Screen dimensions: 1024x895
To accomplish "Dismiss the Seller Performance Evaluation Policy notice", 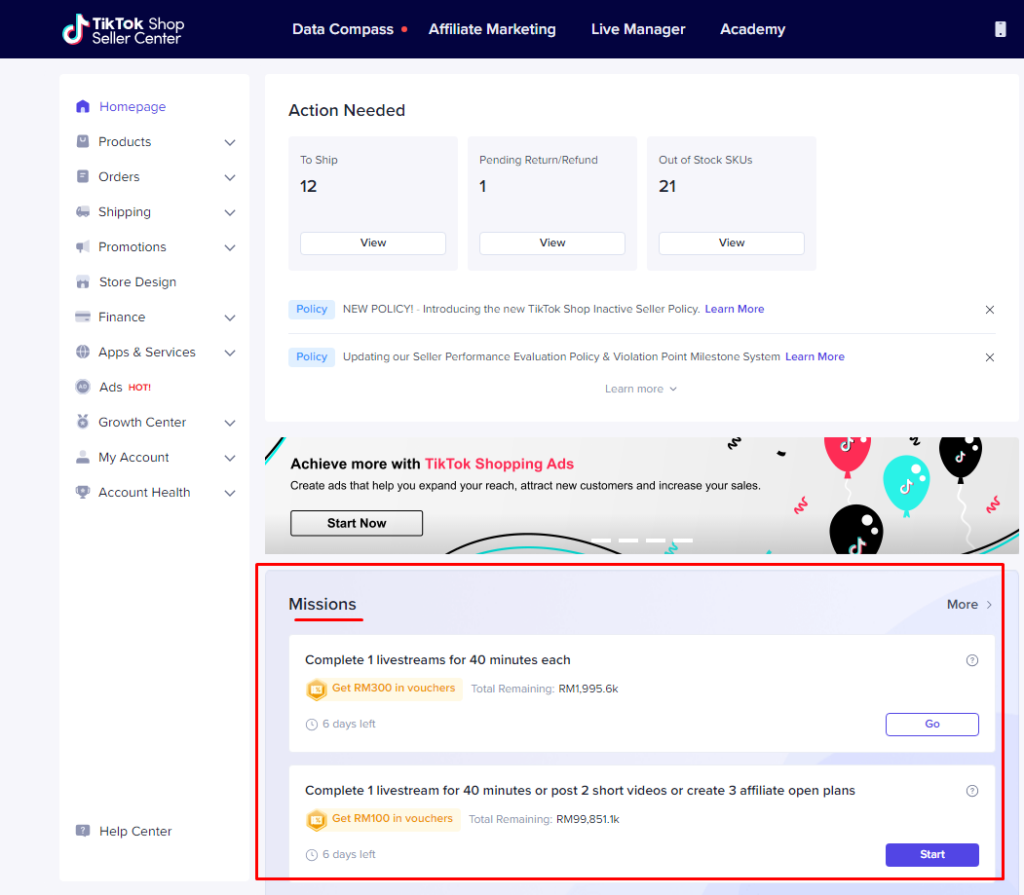I will tap(989, 357).
